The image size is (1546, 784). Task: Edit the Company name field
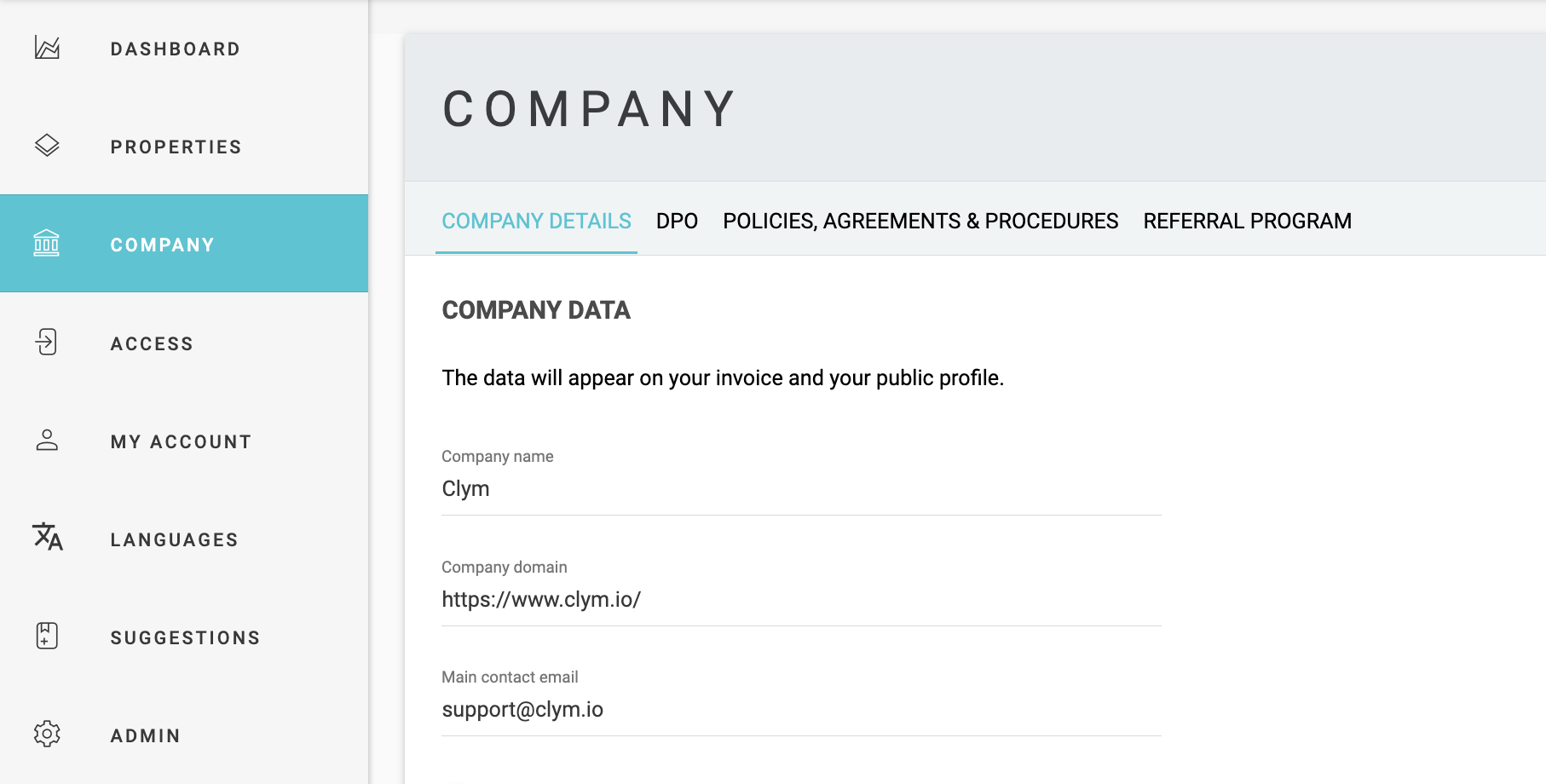pos(801,489)
